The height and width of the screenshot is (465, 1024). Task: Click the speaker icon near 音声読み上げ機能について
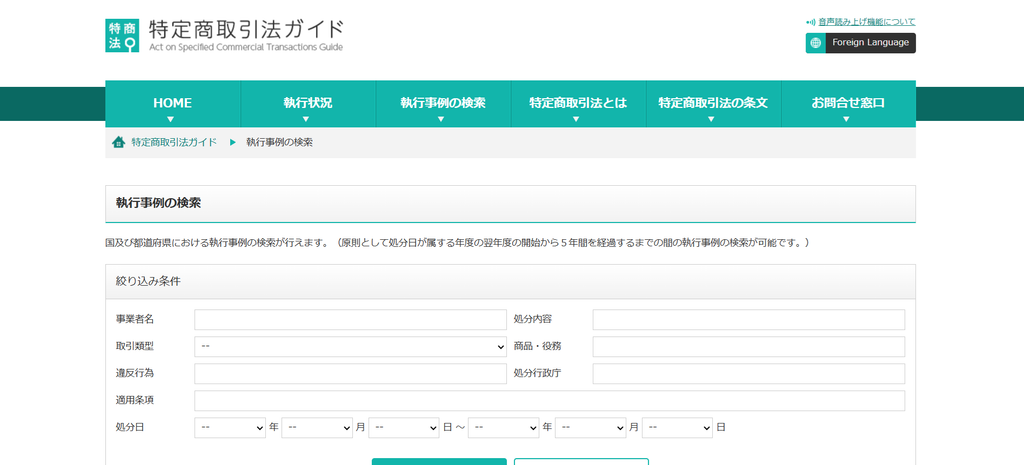pos(811,22)
